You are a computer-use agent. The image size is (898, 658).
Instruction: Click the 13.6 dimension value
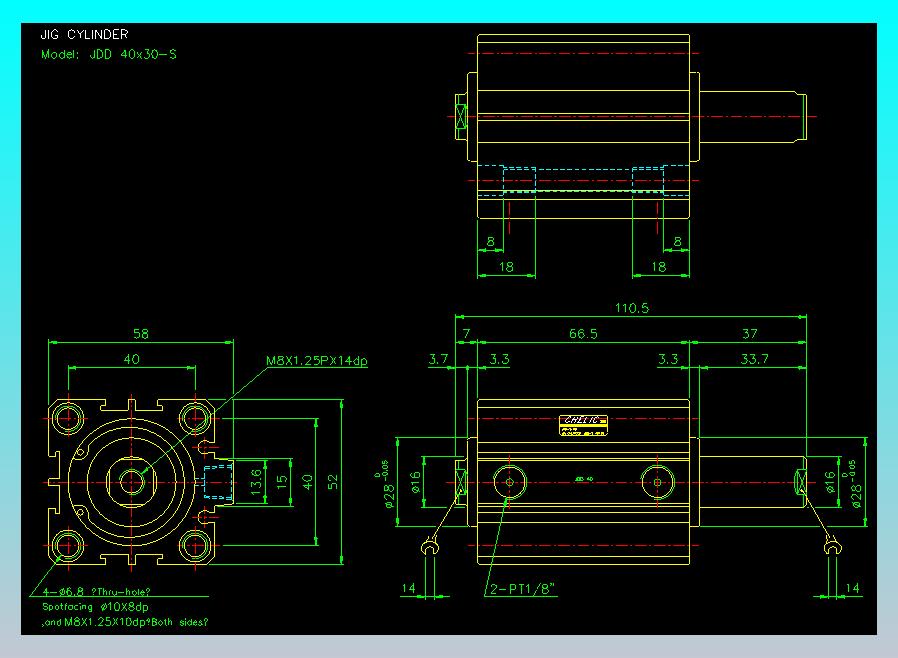pyautogui.click(x=256, y=482)
